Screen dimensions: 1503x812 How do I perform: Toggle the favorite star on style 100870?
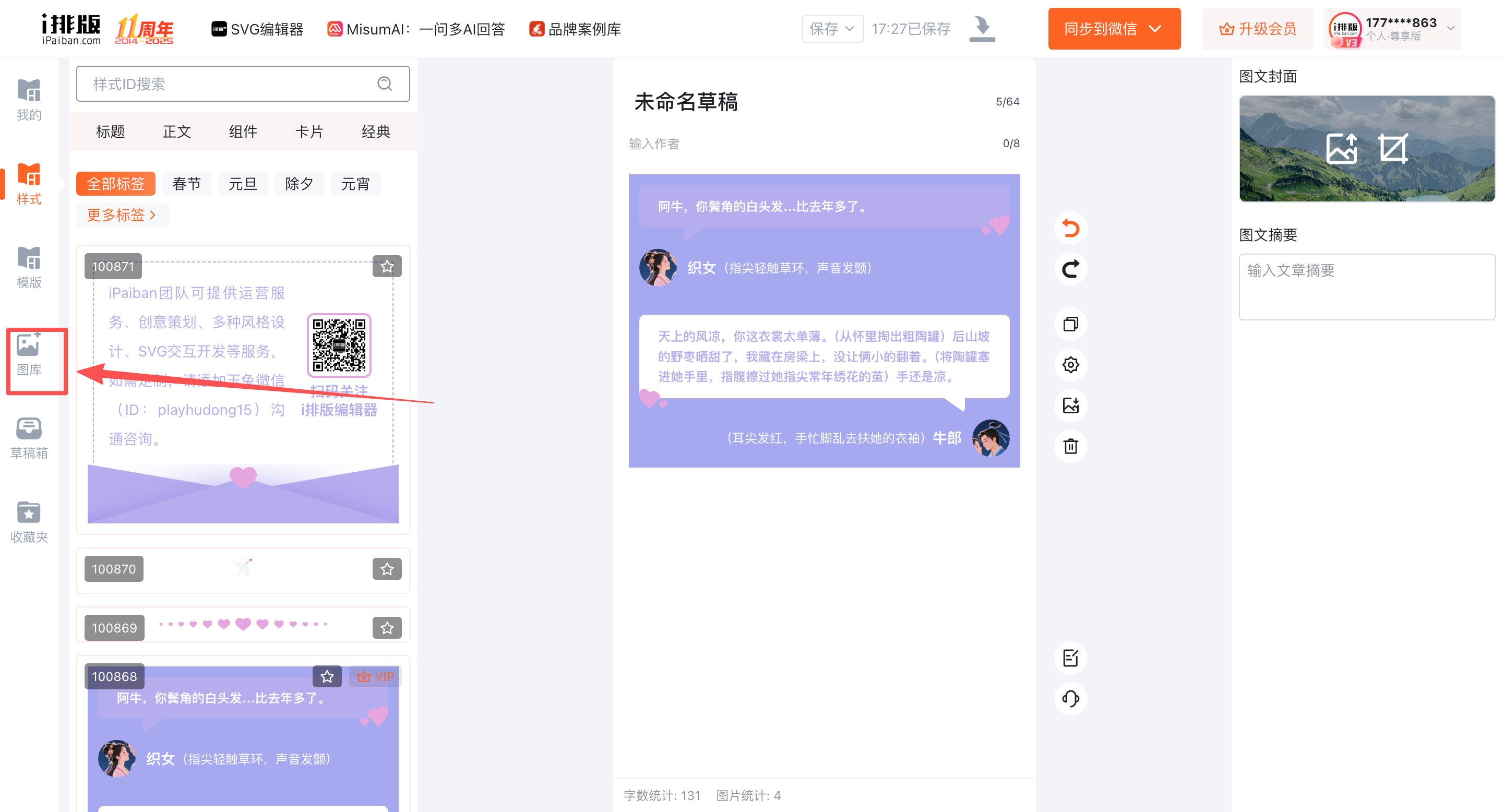coord(387,569)
